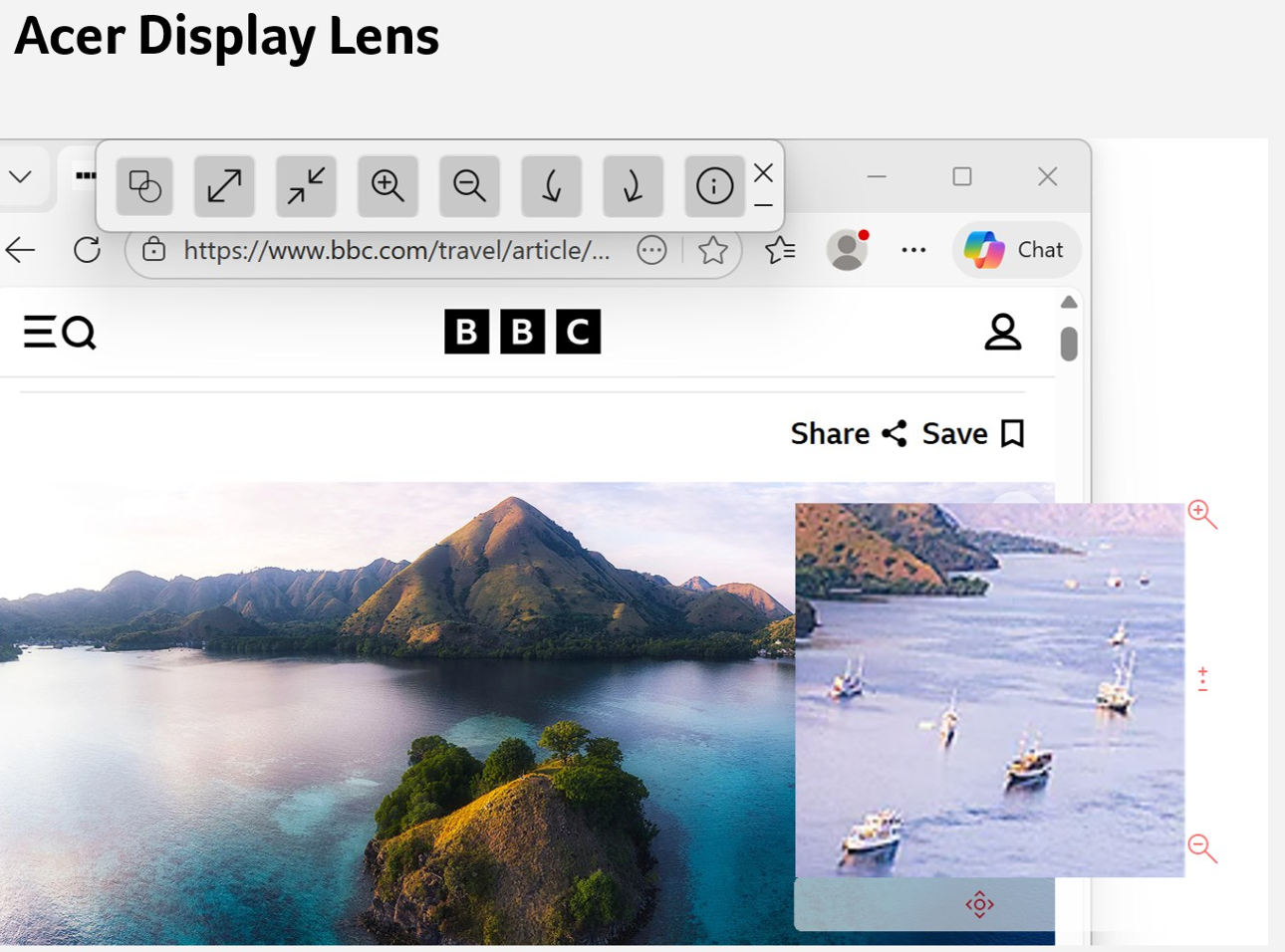
Task: Click the rotate right curved arrow
Action: [x=633, y=186]
